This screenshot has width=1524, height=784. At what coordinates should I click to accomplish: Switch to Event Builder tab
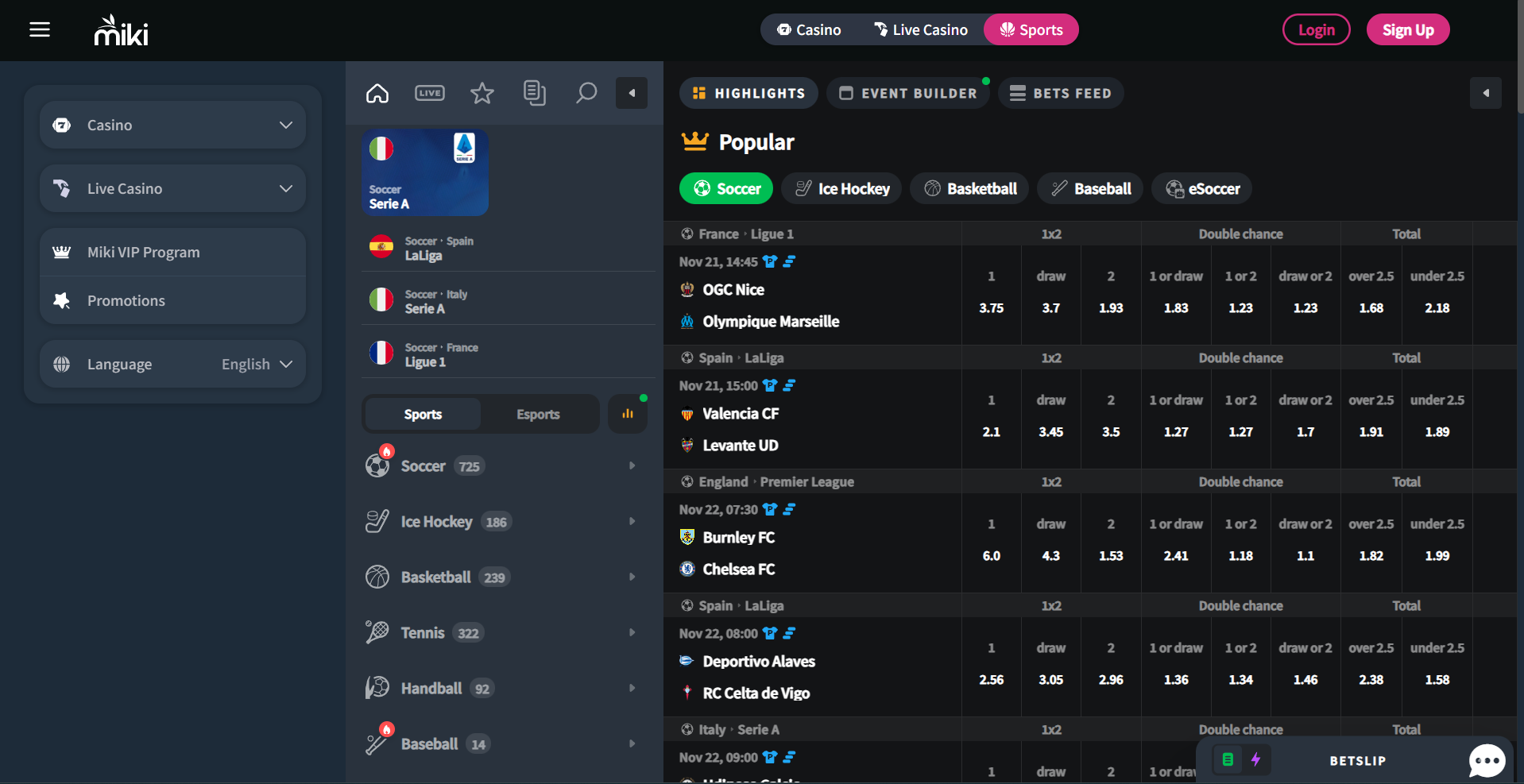tap(908, 93)
